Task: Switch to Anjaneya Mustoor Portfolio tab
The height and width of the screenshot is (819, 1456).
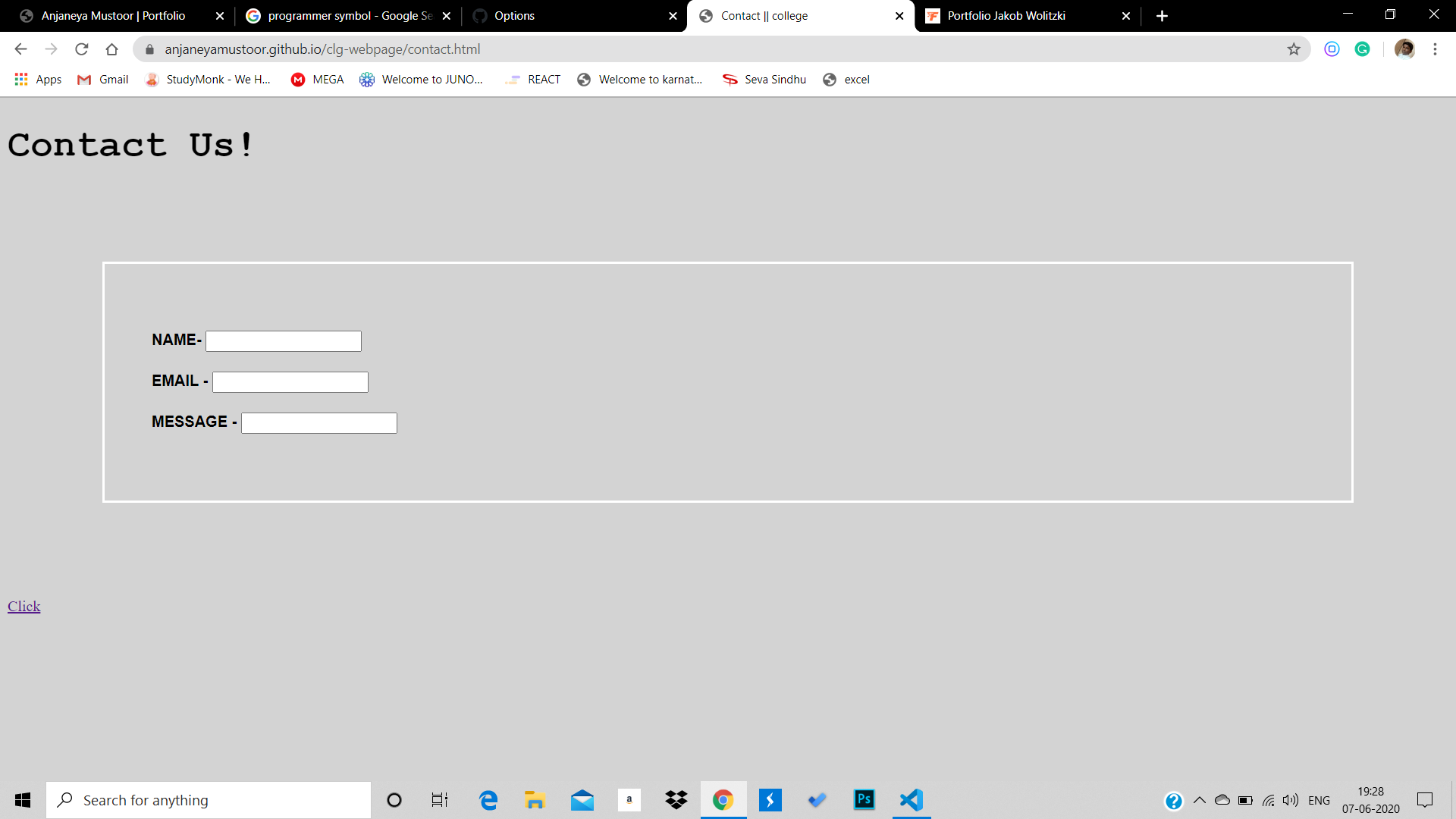Action: [x=121, y=16]
